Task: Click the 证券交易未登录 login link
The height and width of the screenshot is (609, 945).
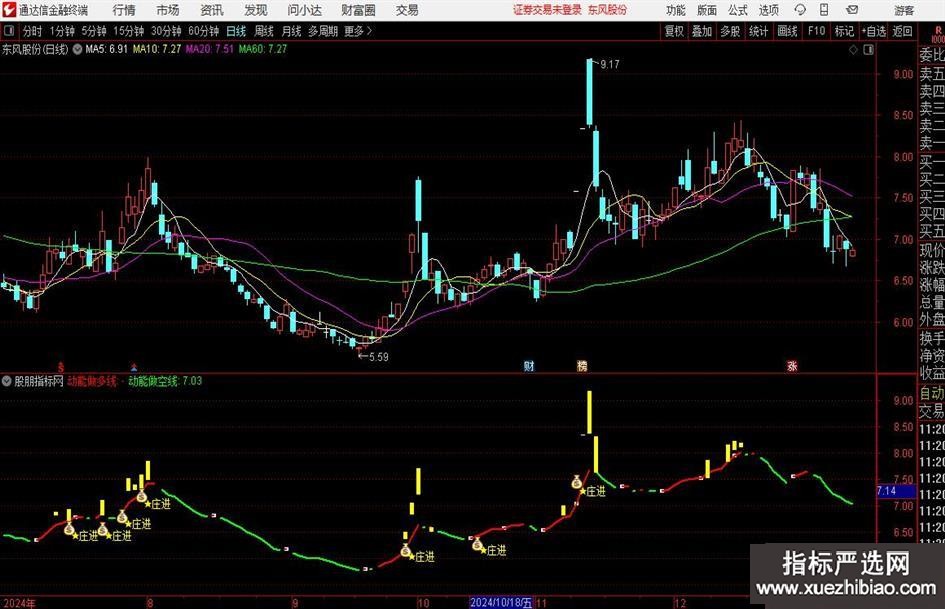Action: 547,10
